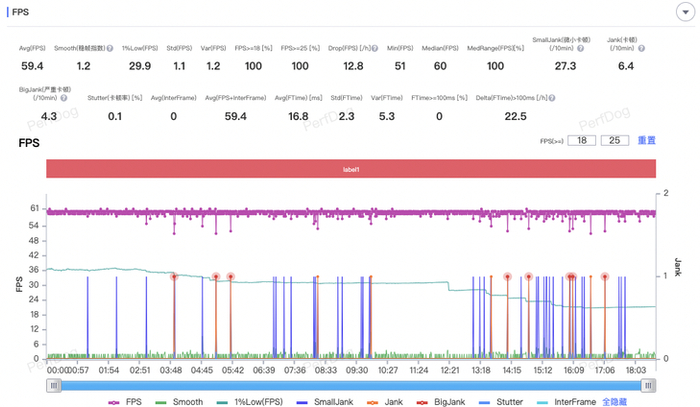The height and width of the screenshot is (407, 700).
Task: Open help icon beside Drop(FPS) metric
Action: (x=375, y=48)
